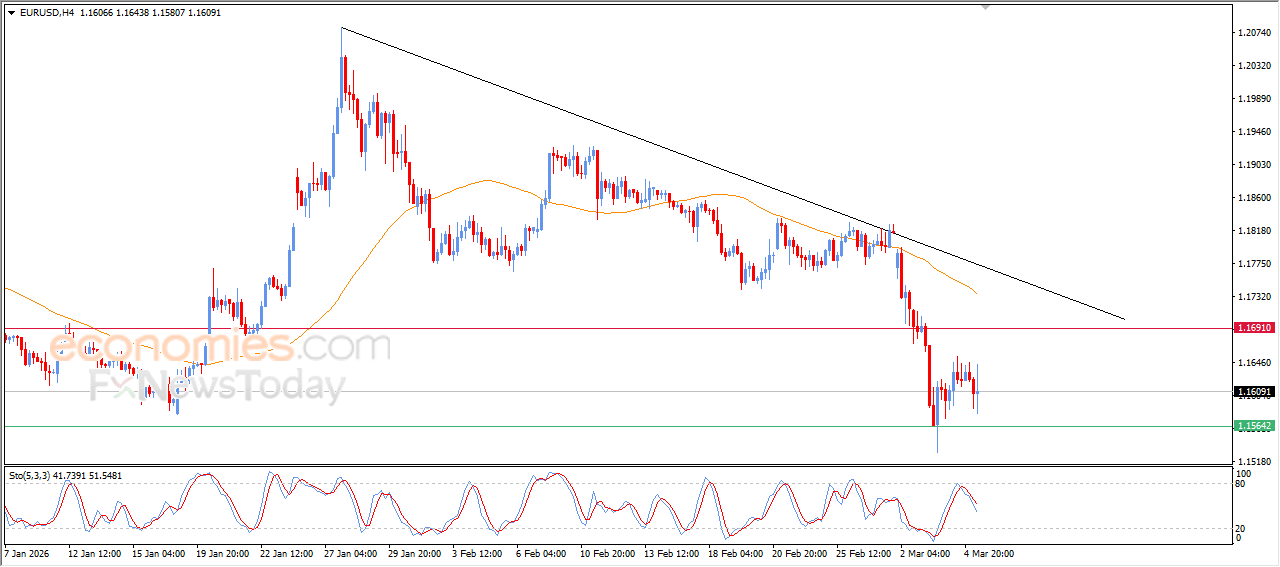Click the stochastic 100 level label
1280x567 pixels.
(1244, 474)
